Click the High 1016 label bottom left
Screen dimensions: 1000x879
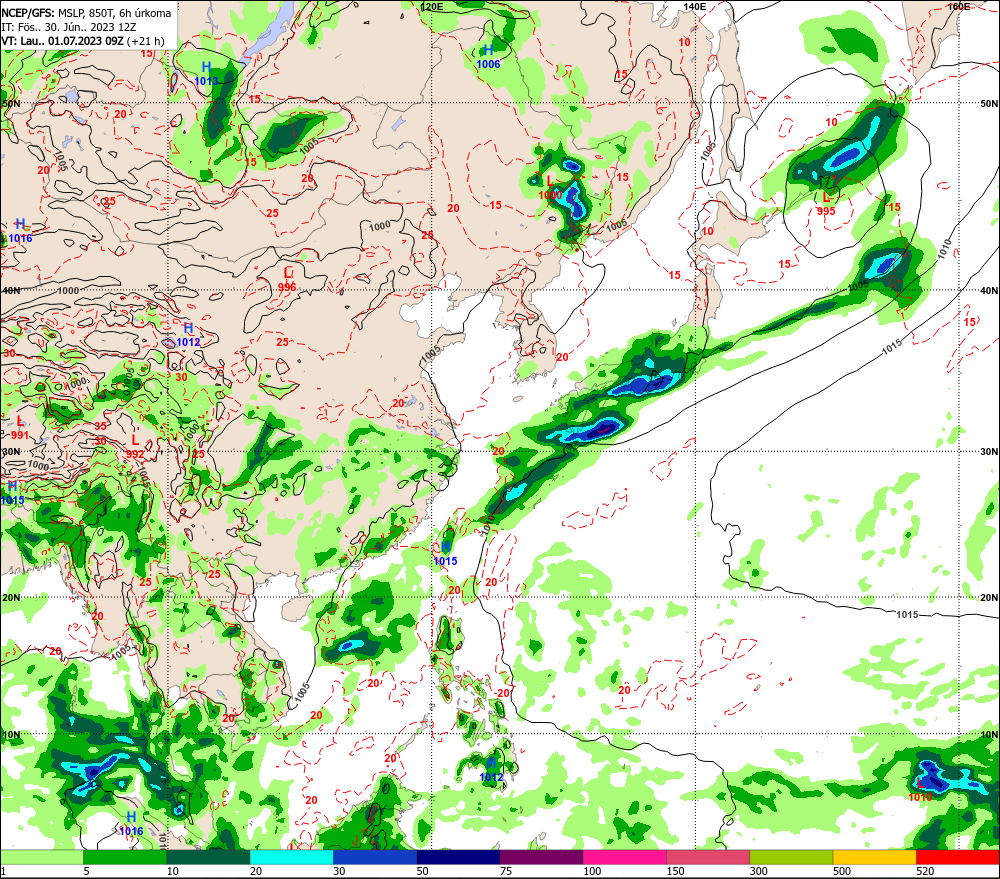pyautogui.click(x=131, y=824)
